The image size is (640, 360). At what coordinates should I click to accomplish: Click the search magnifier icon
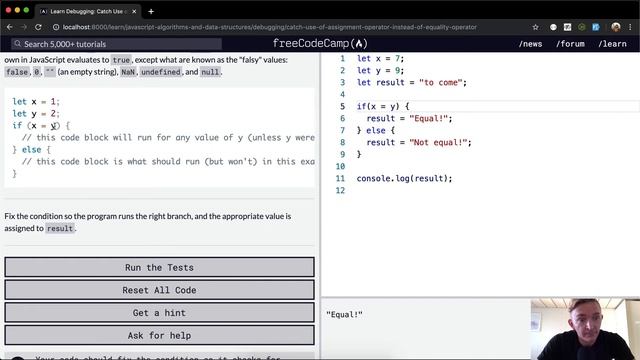pyautogui.click(x=18, y=44)
